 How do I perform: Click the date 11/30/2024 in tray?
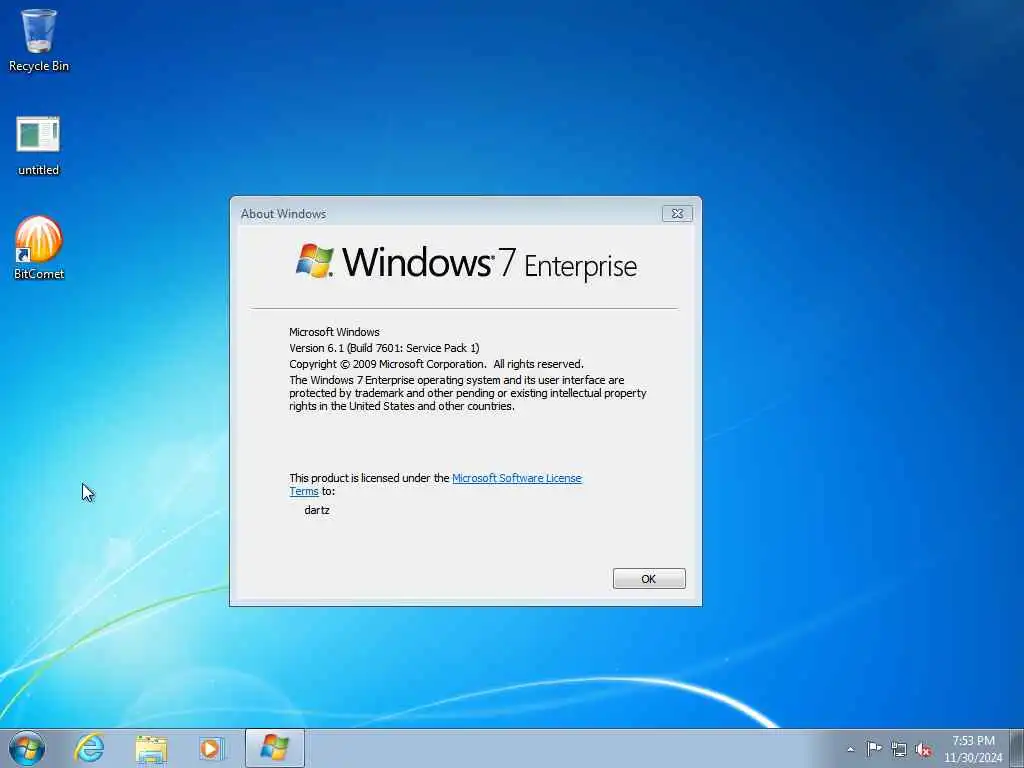[x=973, y=758]
